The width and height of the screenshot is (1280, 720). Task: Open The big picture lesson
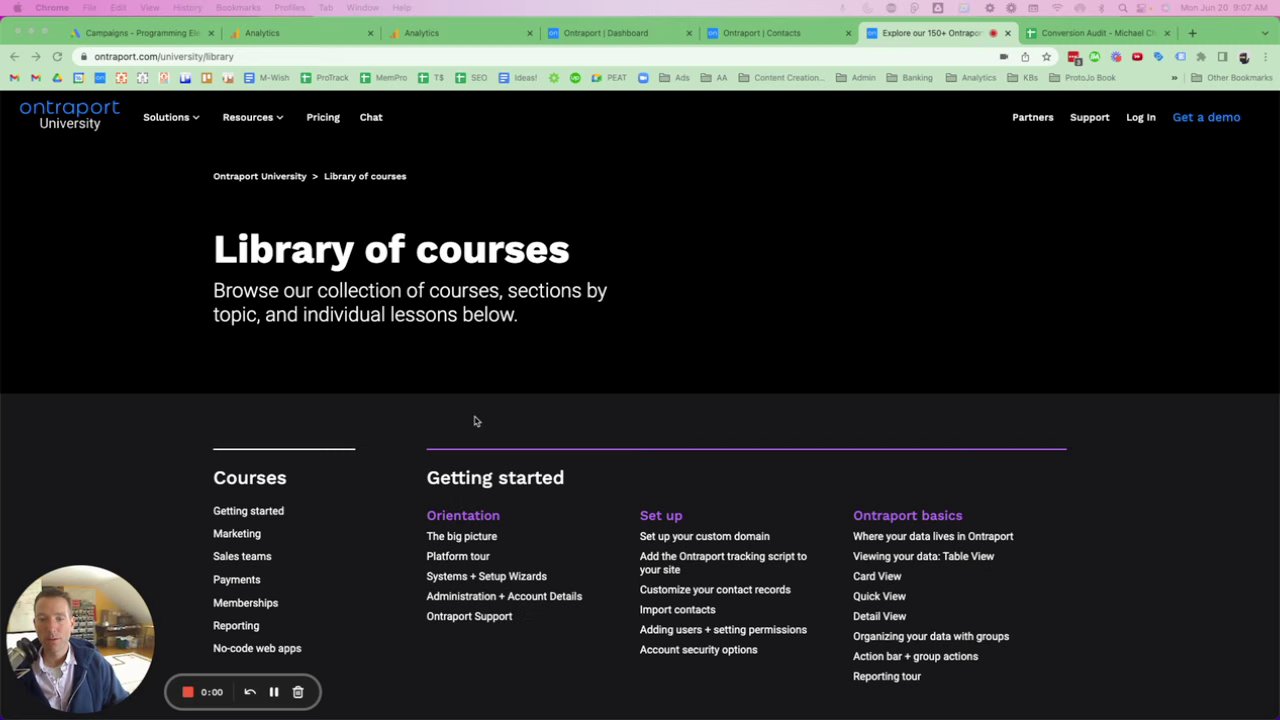tap(462, 536)
